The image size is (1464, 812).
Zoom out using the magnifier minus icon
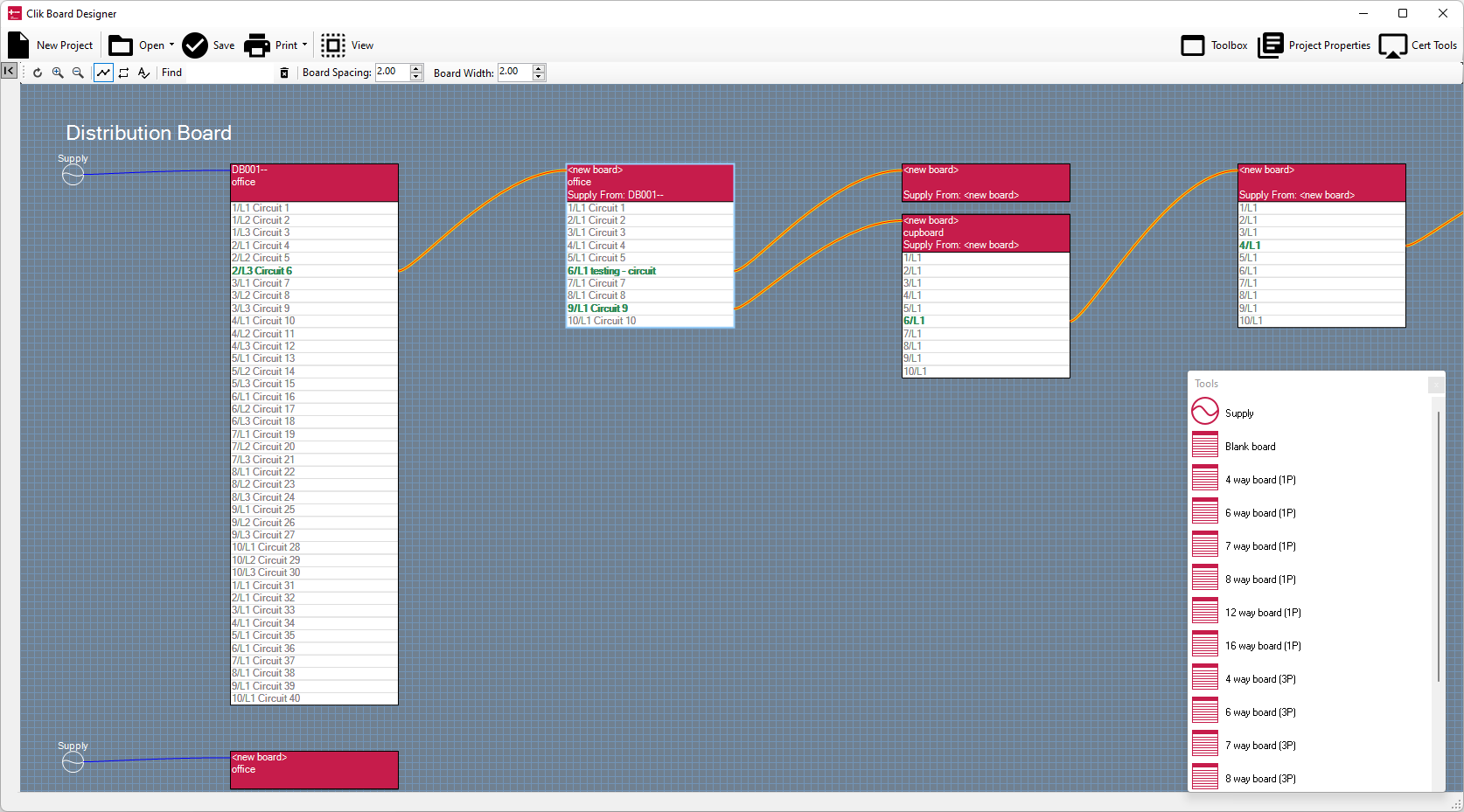(x=78, y=73)
